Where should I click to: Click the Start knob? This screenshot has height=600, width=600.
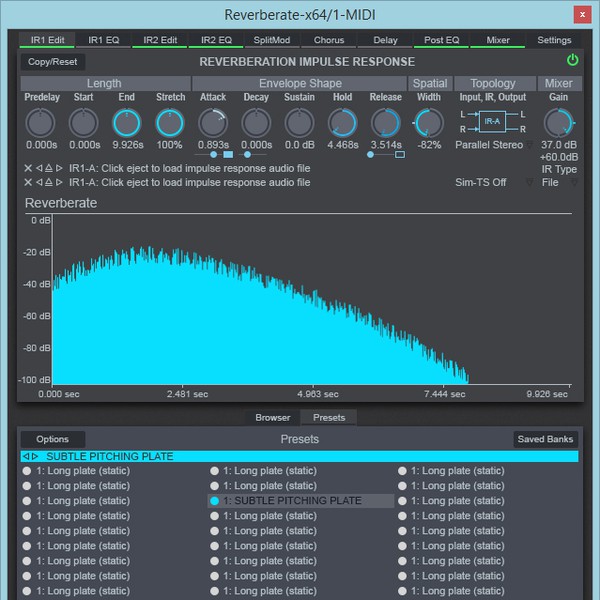click(83, 123)
